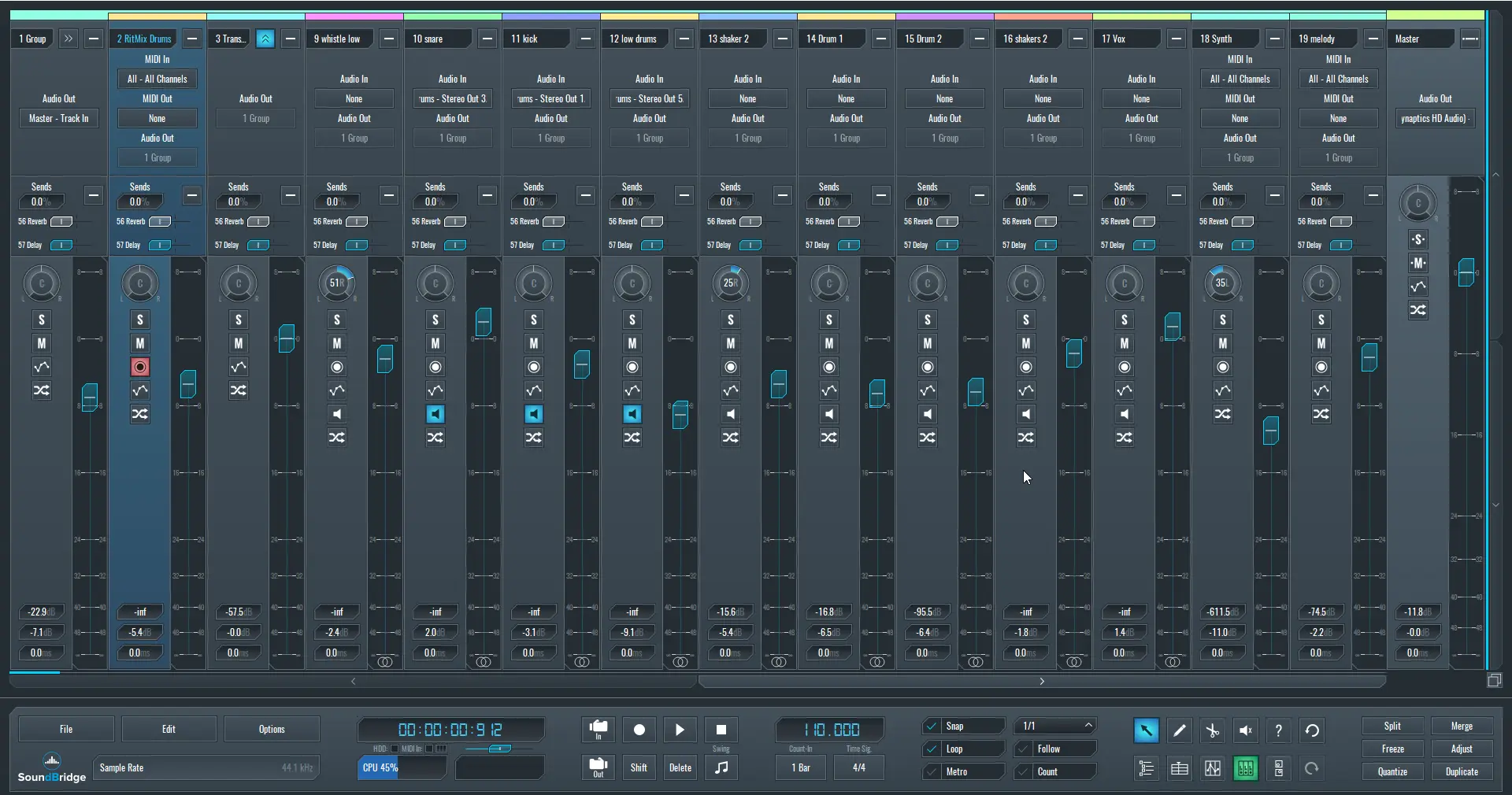Toggle 57 Delay send on 19 melody
Screen dimensions: 1512x795
[1341, 246]
